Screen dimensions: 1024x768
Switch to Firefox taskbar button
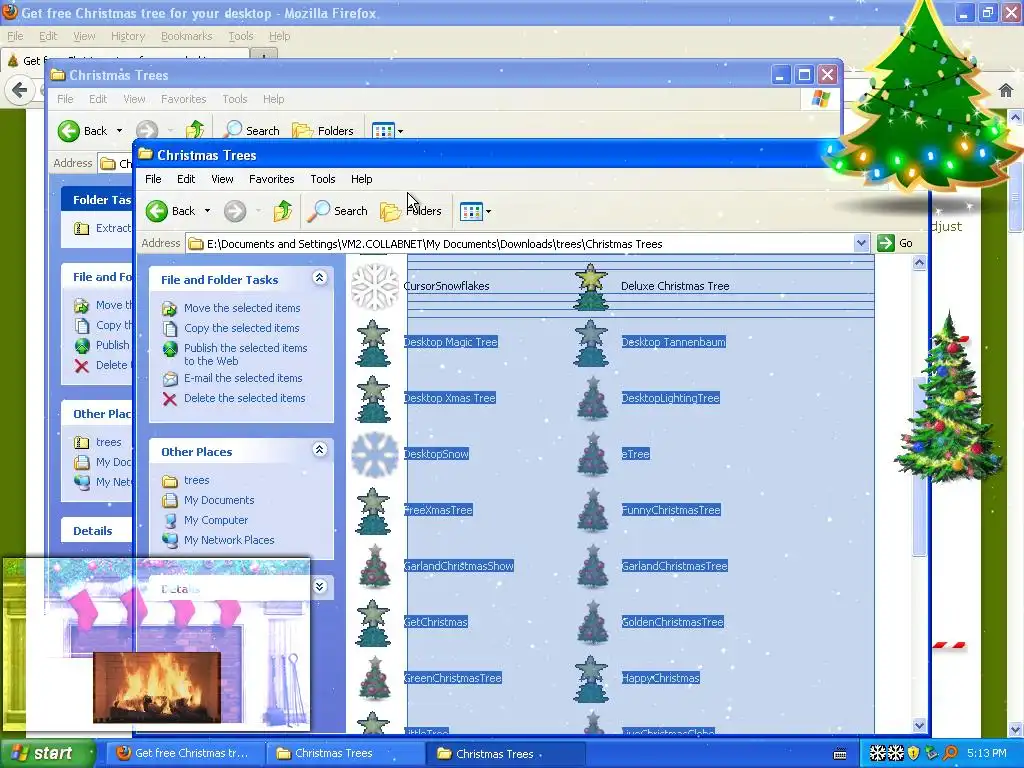[x=185, y=753]
